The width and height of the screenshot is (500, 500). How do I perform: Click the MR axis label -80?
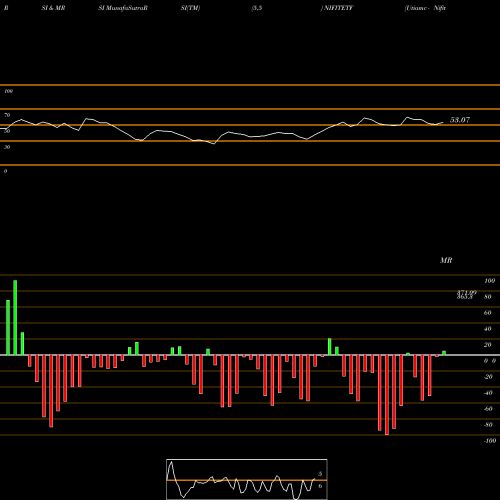pyautogui.click(x=488, y=425)
